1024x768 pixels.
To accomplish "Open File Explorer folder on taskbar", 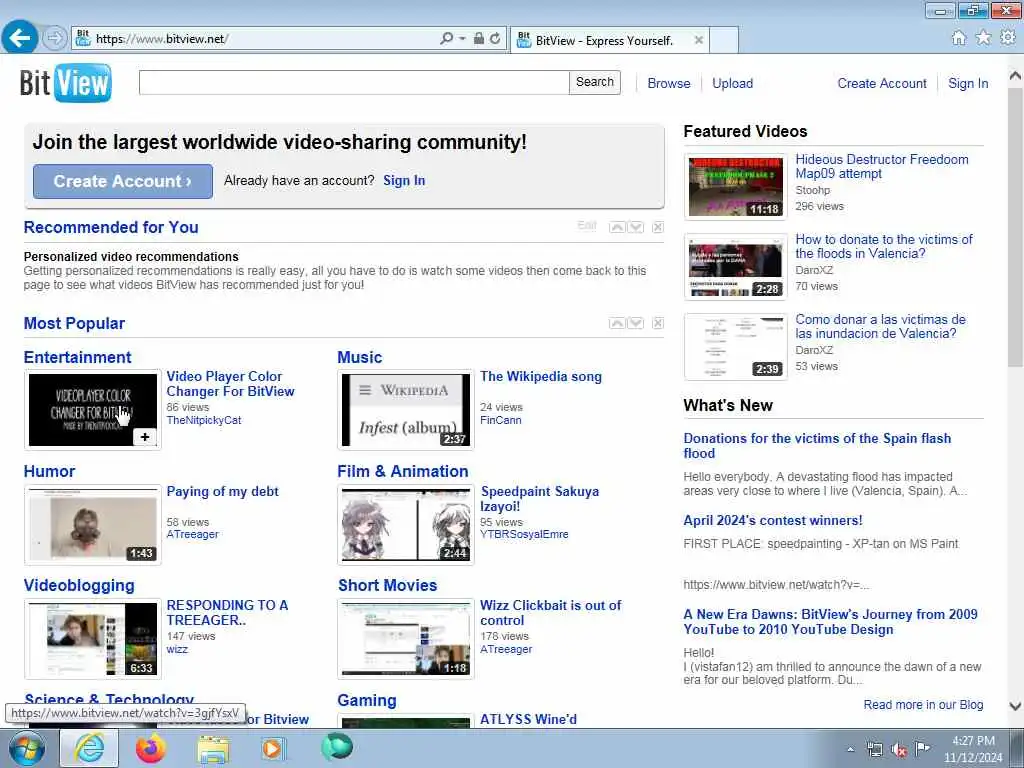I will tap(213, 748).
